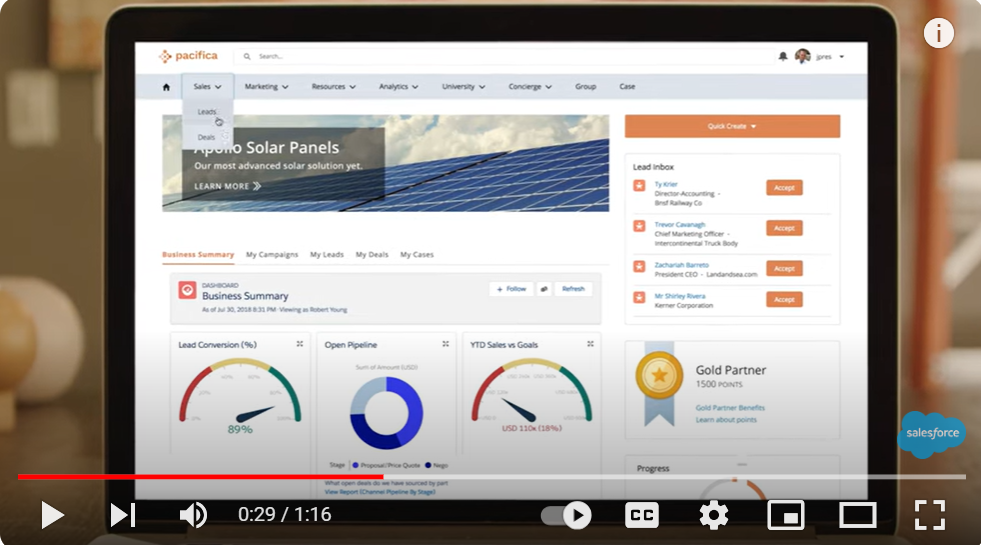
Task: Open Gold Partner Benefits link
Action: pyautogui.click(x=730, y=408)
